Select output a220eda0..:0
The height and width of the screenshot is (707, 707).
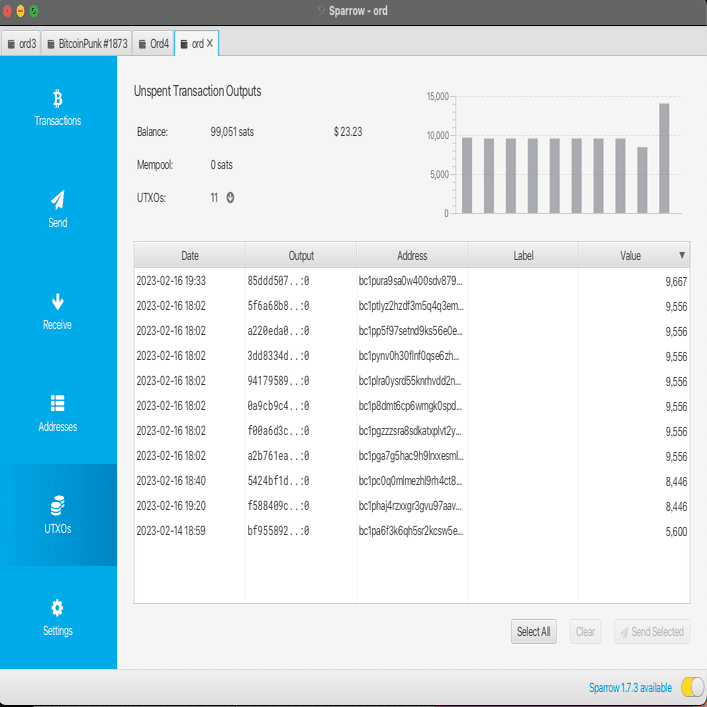pos(278,331)
